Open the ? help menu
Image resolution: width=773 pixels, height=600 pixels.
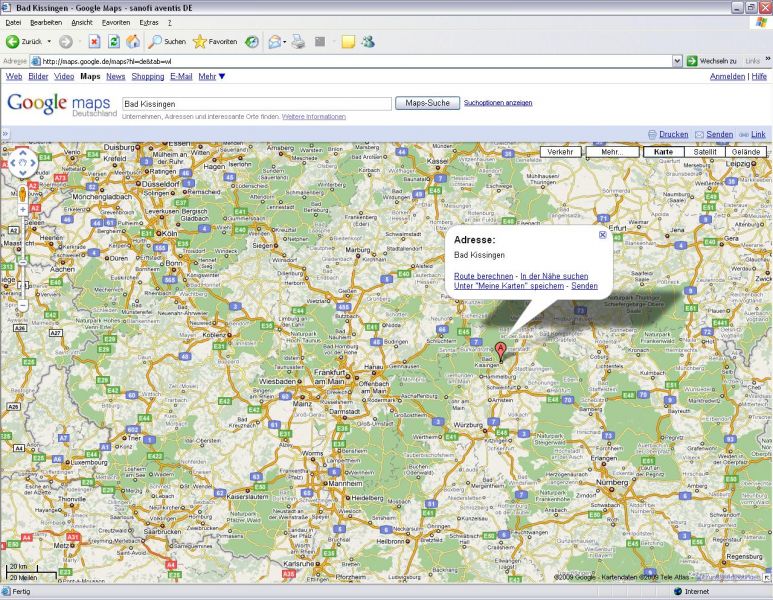[170, 23]
